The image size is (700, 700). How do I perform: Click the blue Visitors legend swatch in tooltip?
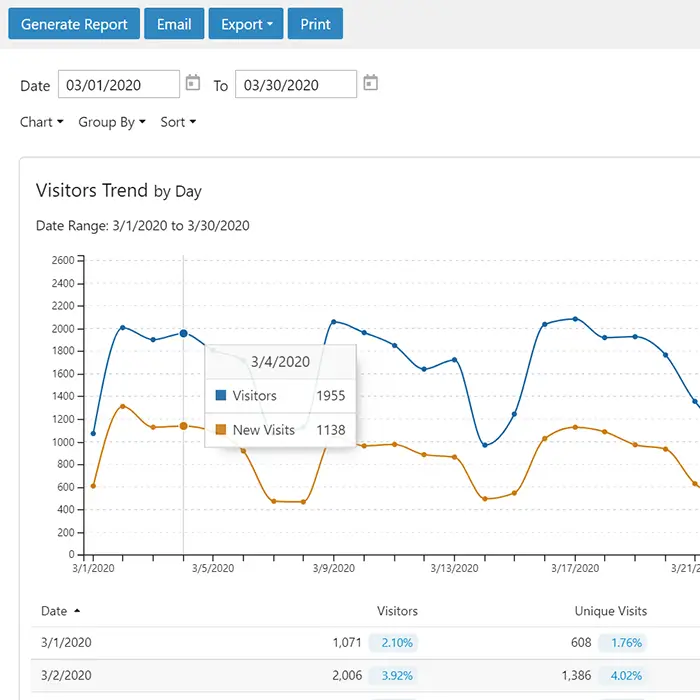click(221, 396)
